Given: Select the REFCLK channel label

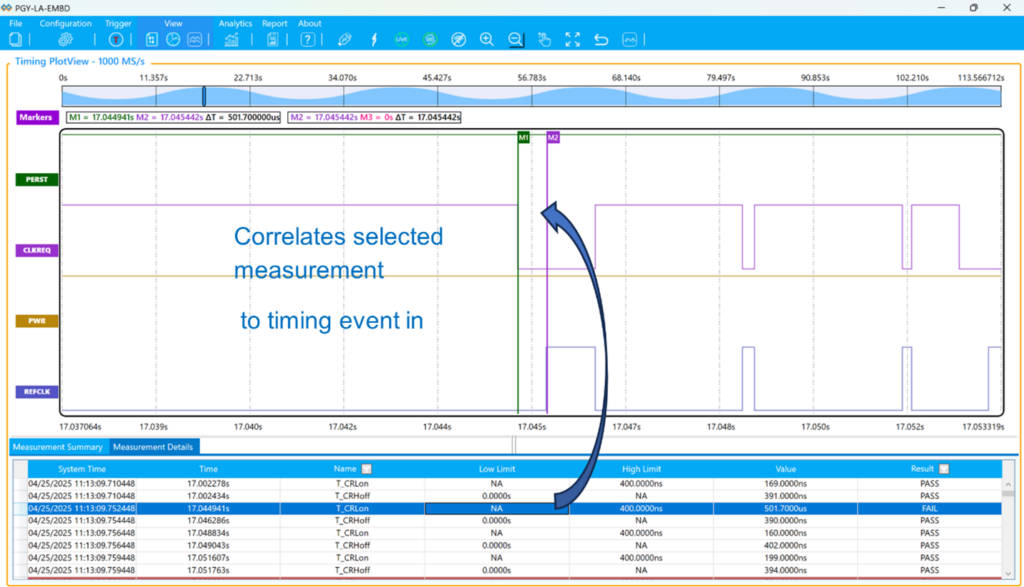Looking at the screenshot, I should 37,392.
